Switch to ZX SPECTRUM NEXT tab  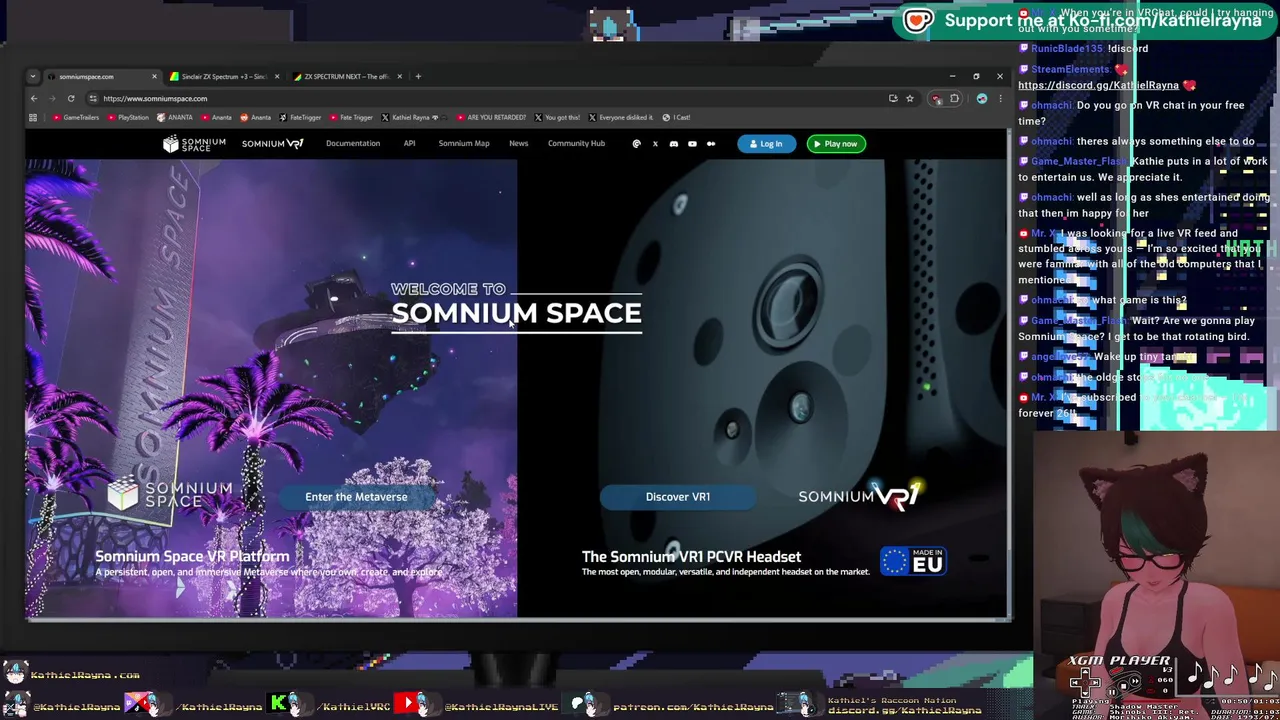345,76
